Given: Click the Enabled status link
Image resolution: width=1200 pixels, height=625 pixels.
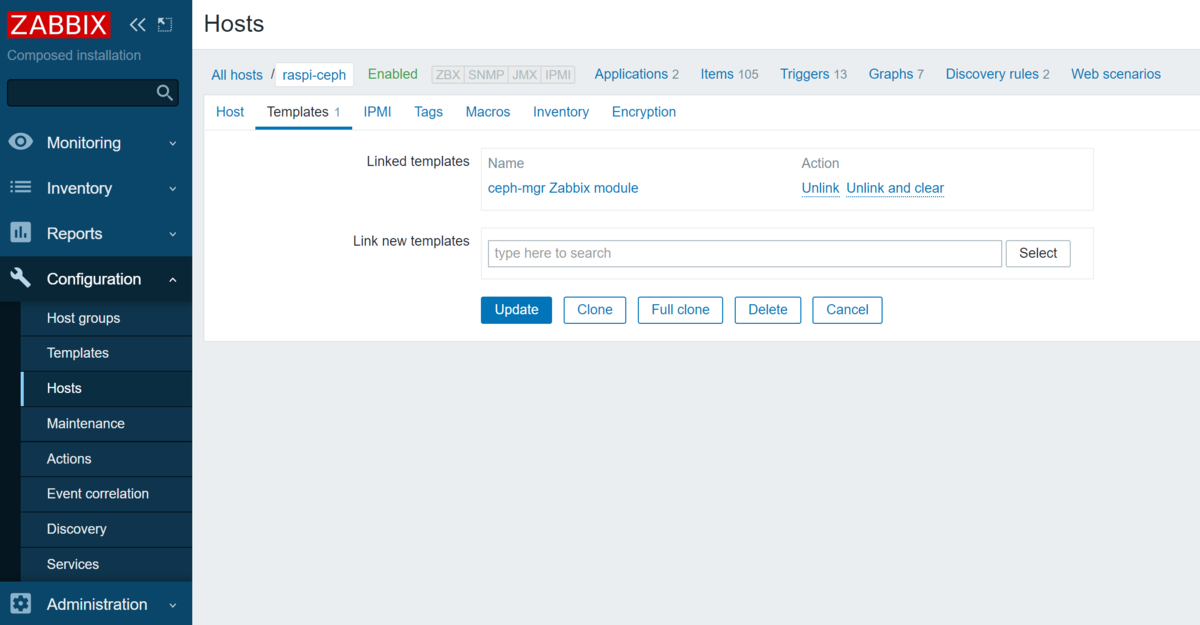Looking at the screenshot, I should [393, 74].
